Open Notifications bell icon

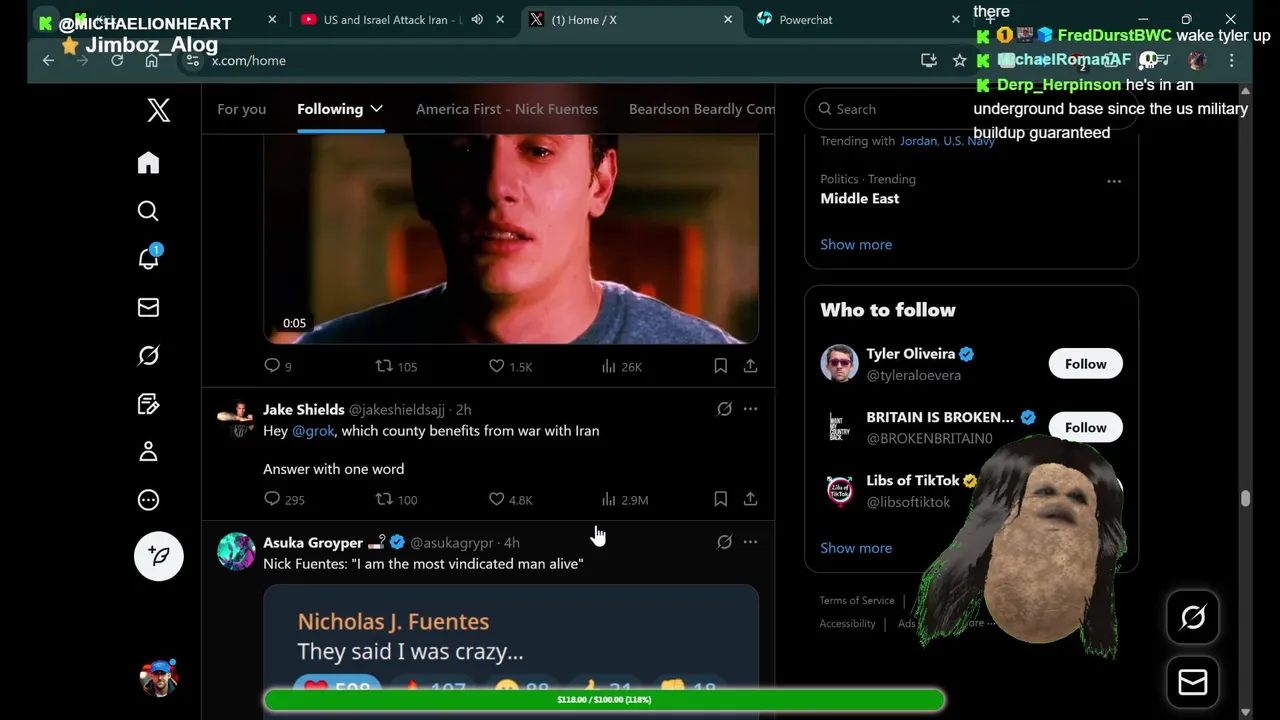[148, 258]
